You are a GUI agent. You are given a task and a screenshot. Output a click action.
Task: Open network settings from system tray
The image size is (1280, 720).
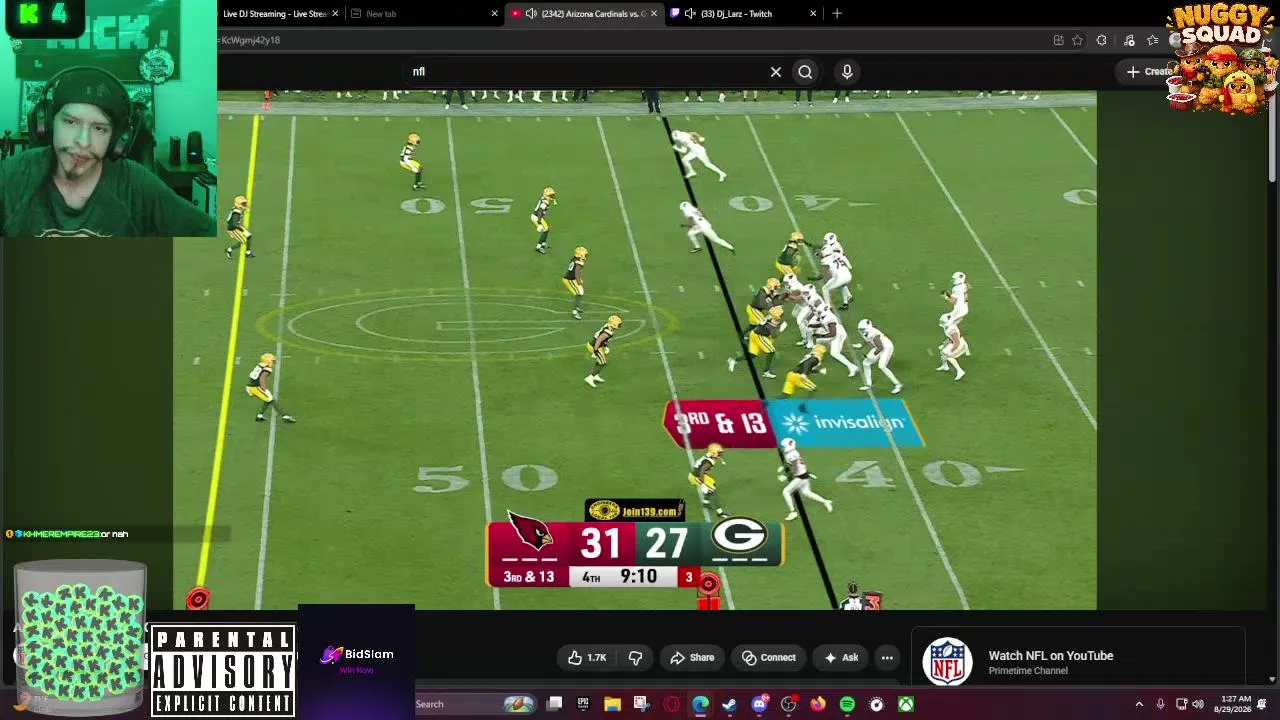(x=1181, y=704)
